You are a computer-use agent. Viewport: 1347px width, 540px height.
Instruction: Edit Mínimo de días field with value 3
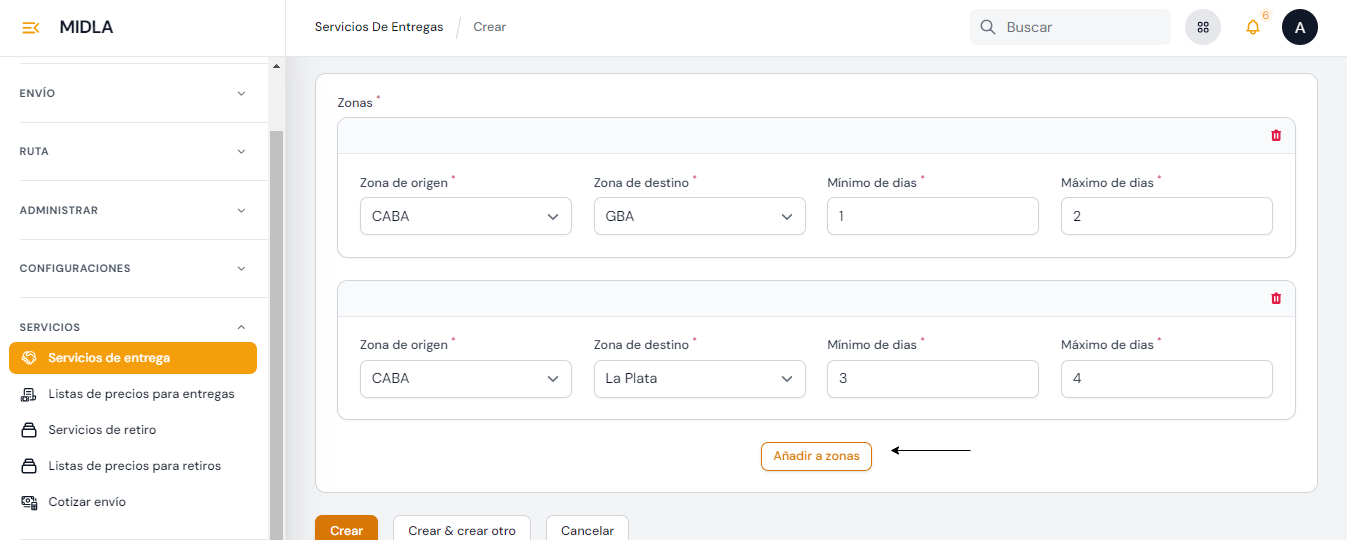tap(933, 379)
